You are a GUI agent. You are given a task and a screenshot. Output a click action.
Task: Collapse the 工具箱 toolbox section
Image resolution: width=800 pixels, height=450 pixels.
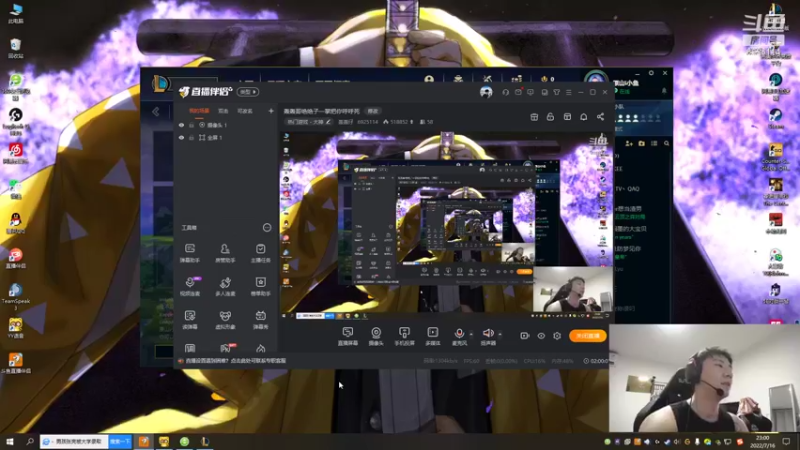267,228
